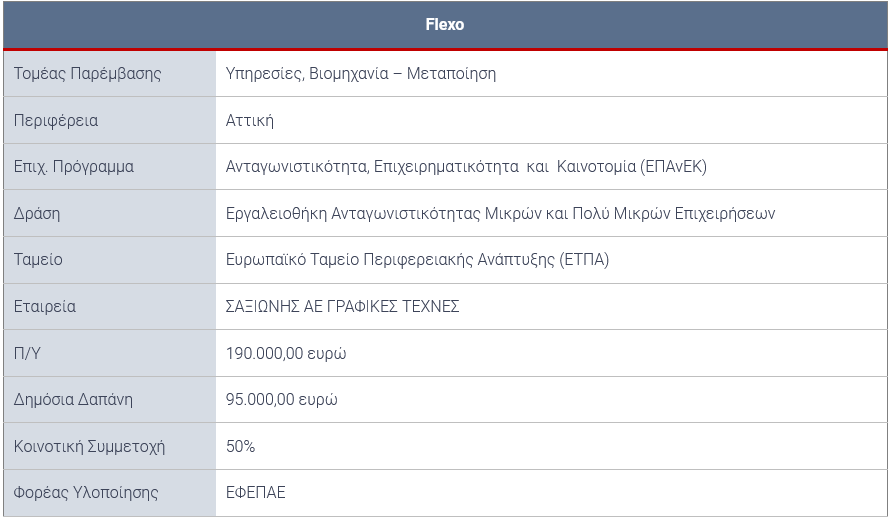This screenshot has width=890, height=522.
Task: Click the ΣΑΞΙΩΝΗΣ ΑΕ ΓΡΑΦΙΚΕΣ ΤΕΧΝΕΣ company name
Action: pos(342,306)
